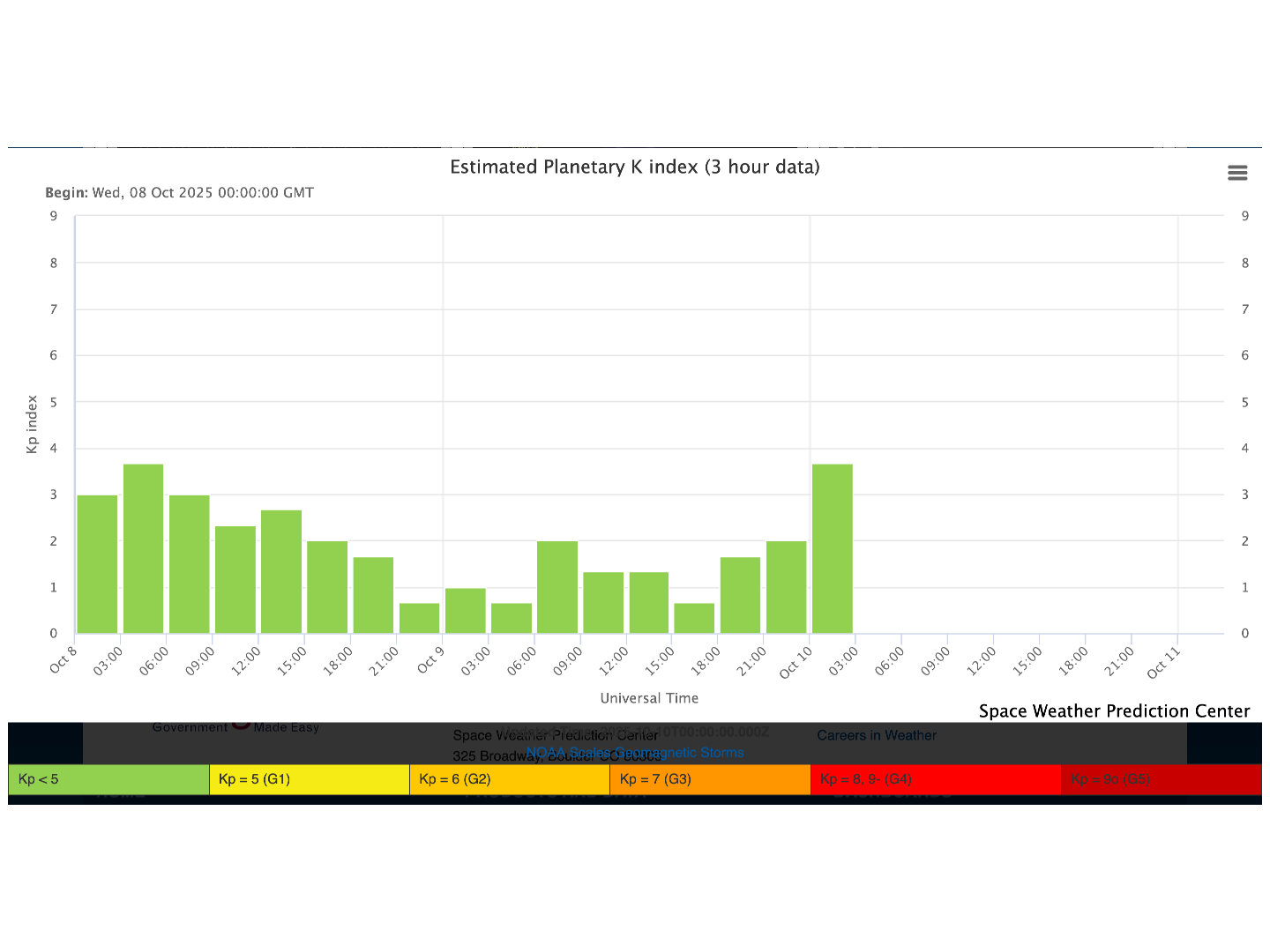Click the Space Weather Prediction Center credit text
Image resolution: width=1270 pixels, height=952 pixels.
1114,711
